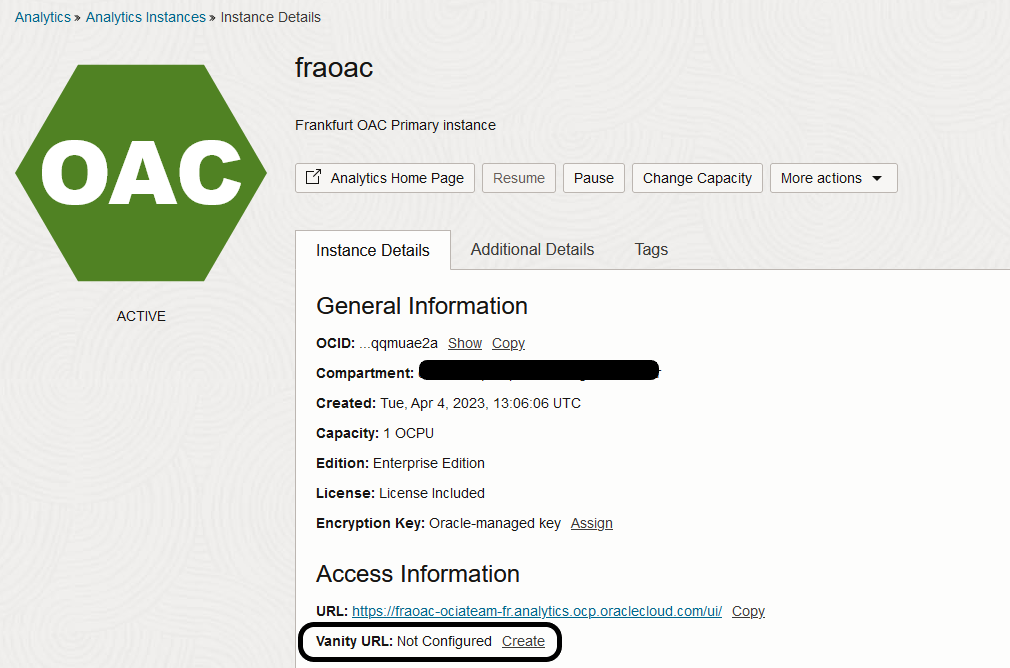Expand the More actions dropdown arrow

tap(877, 178)
